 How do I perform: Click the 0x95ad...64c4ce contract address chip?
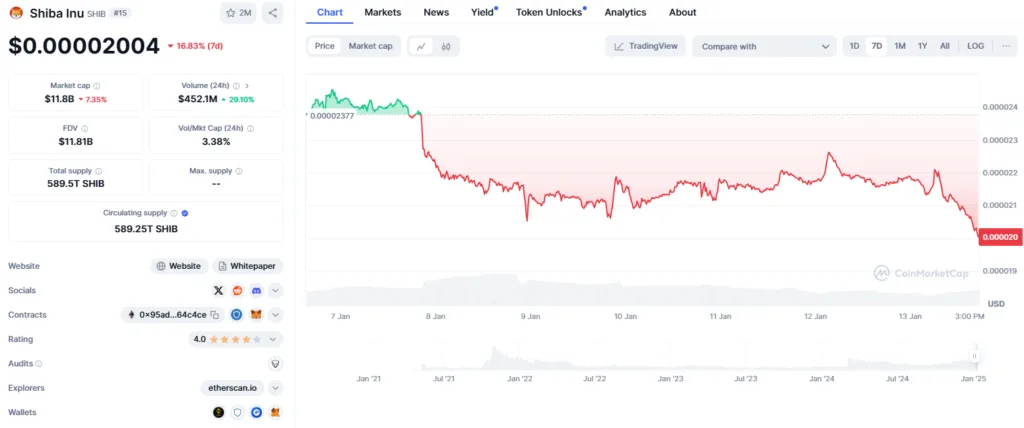tap(173, 315)
